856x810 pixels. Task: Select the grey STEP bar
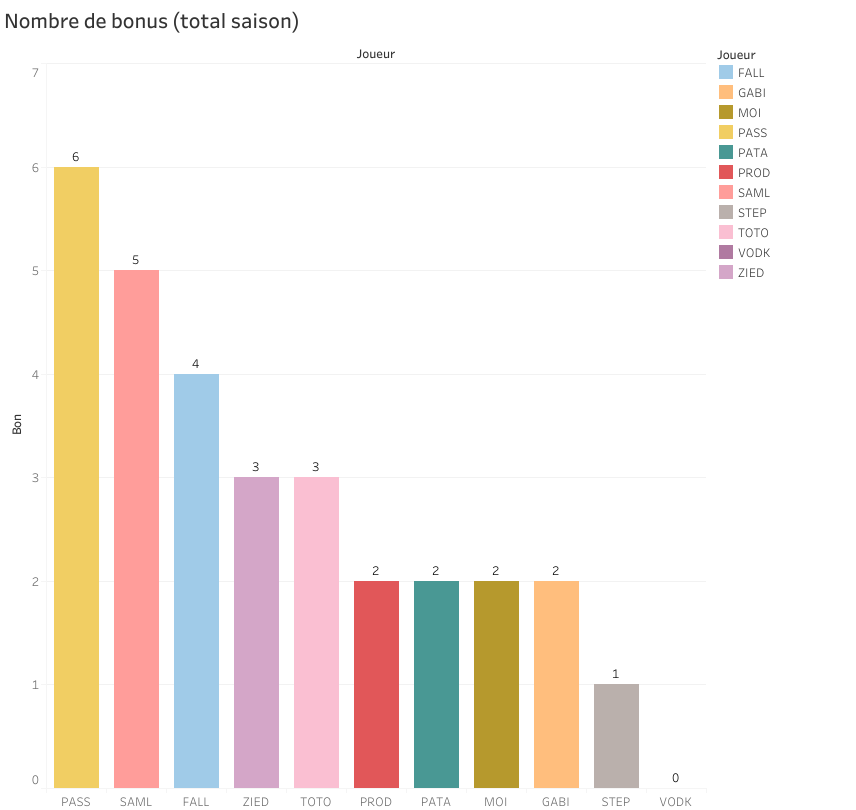click(x=616, y=736)
